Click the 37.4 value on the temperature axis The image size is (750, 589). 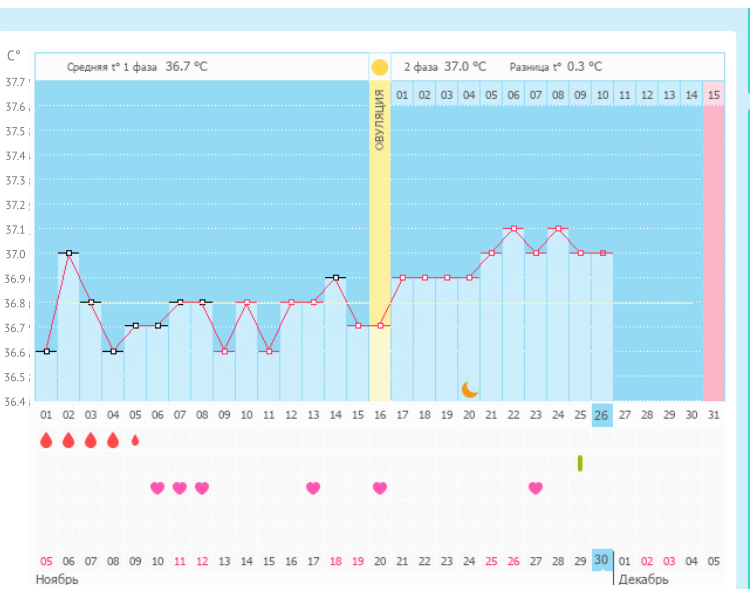click(17, 156)
